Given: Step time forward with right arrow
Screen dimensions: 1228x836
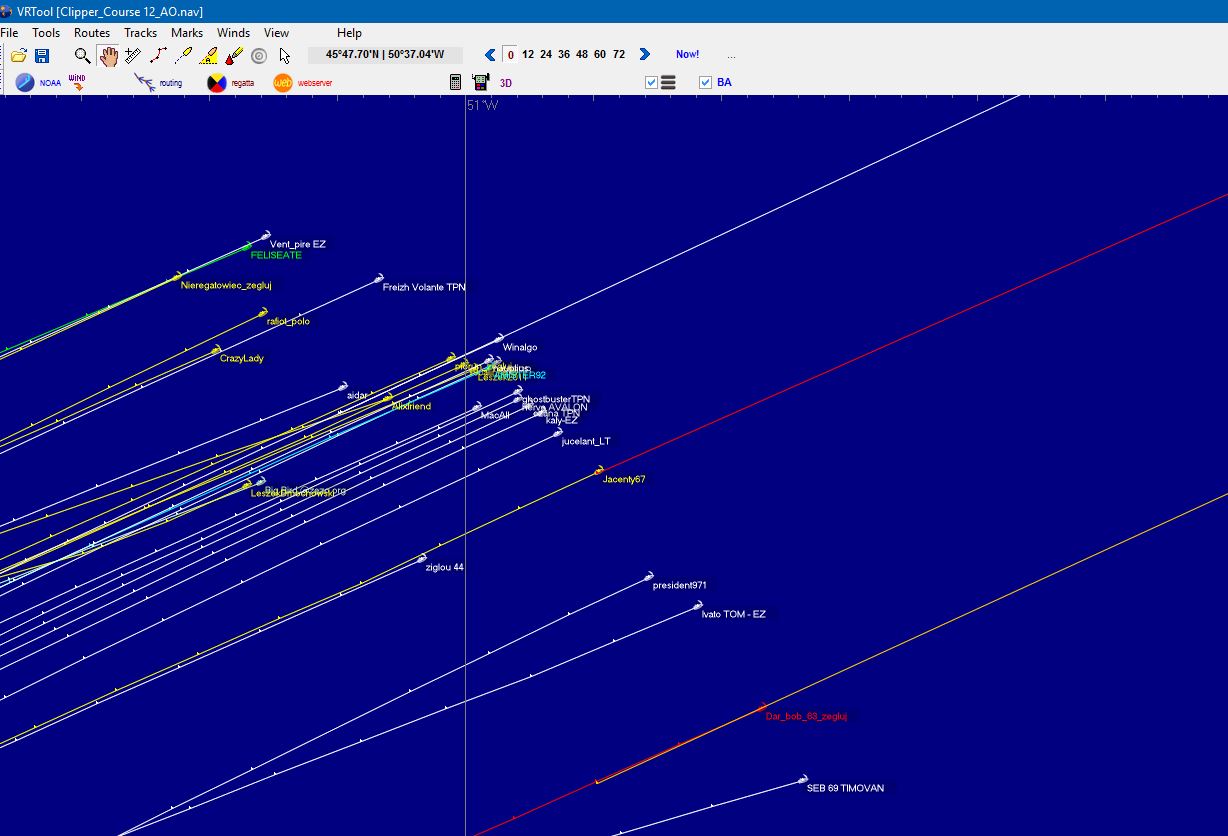Looking at the screenshot, I should (x=644, y=55).
